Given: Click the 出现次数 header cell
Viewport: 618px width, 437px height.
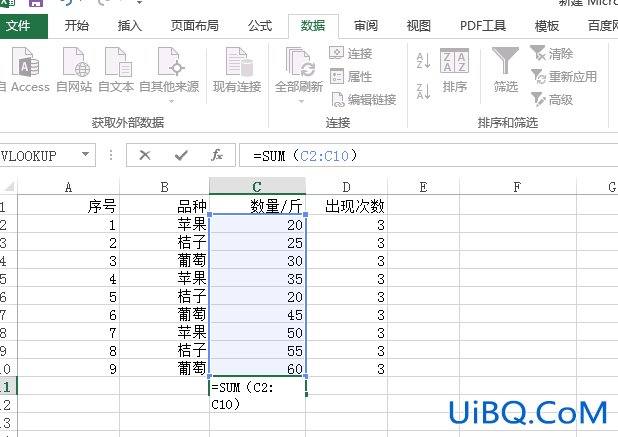Looking at the screenshot, I should click(346, 206).
